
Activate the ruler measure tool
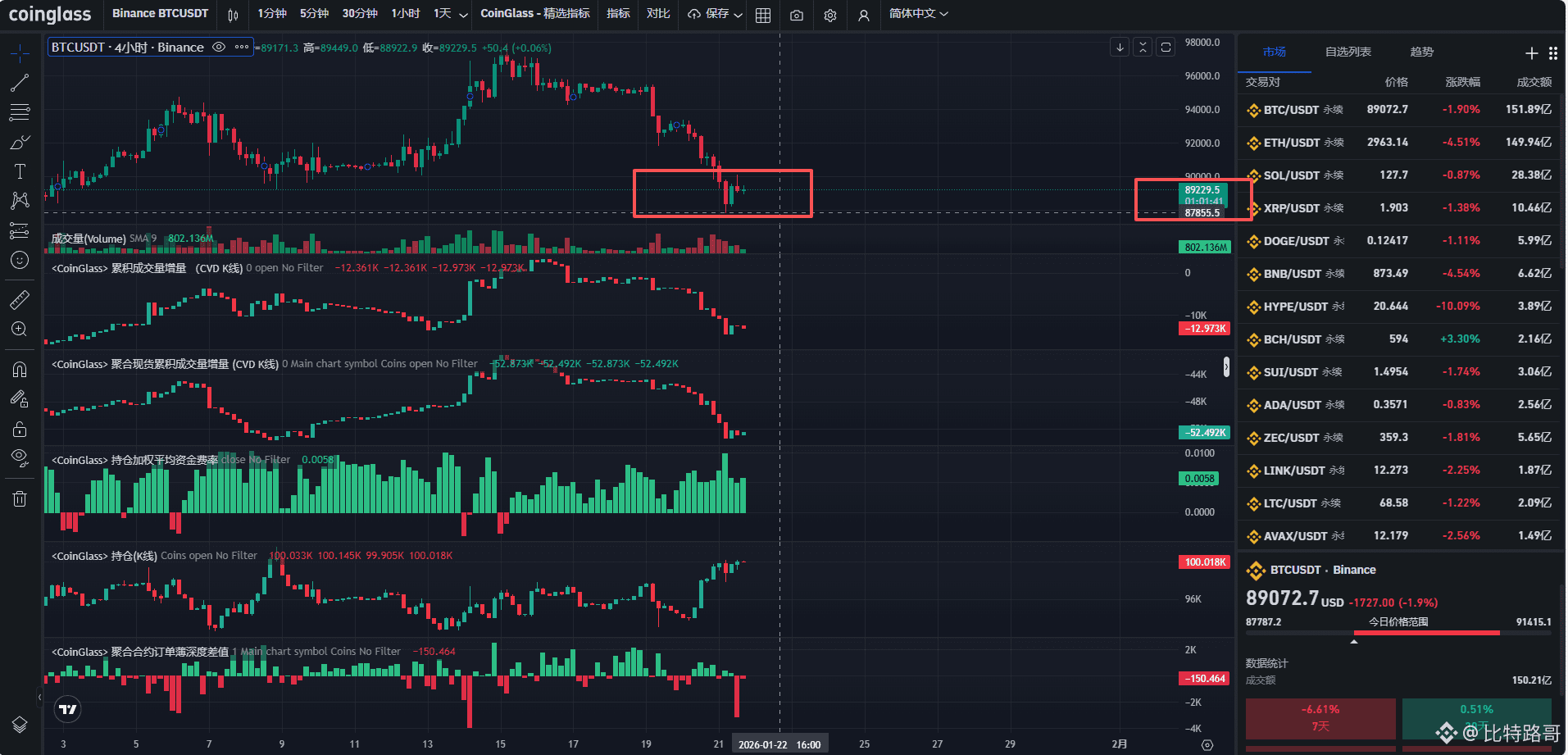tap(20, 299)
